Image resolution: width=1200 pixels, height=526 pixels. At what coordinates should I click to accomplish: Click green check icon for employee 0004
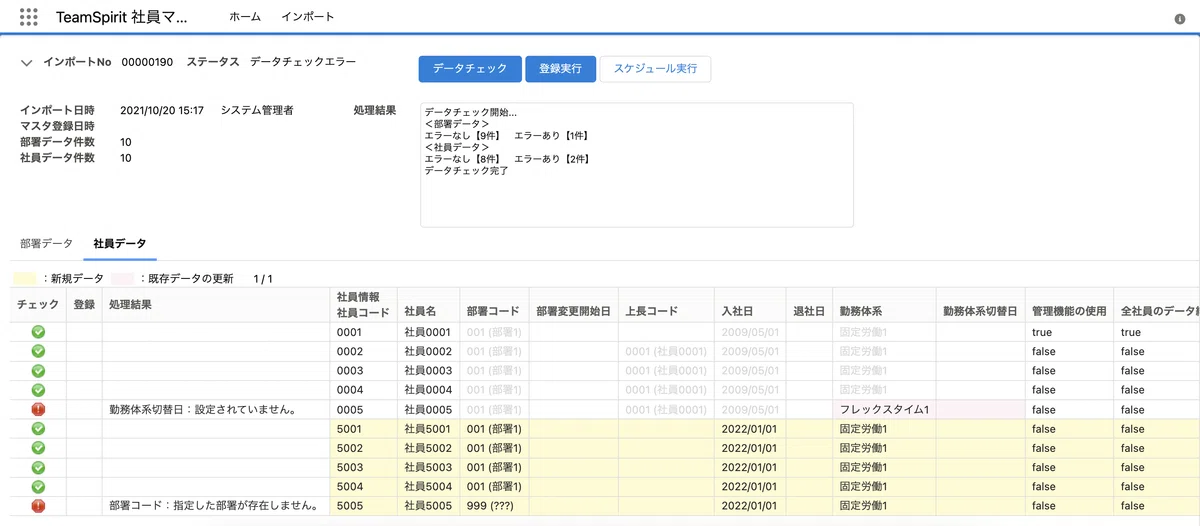(38, 390)
